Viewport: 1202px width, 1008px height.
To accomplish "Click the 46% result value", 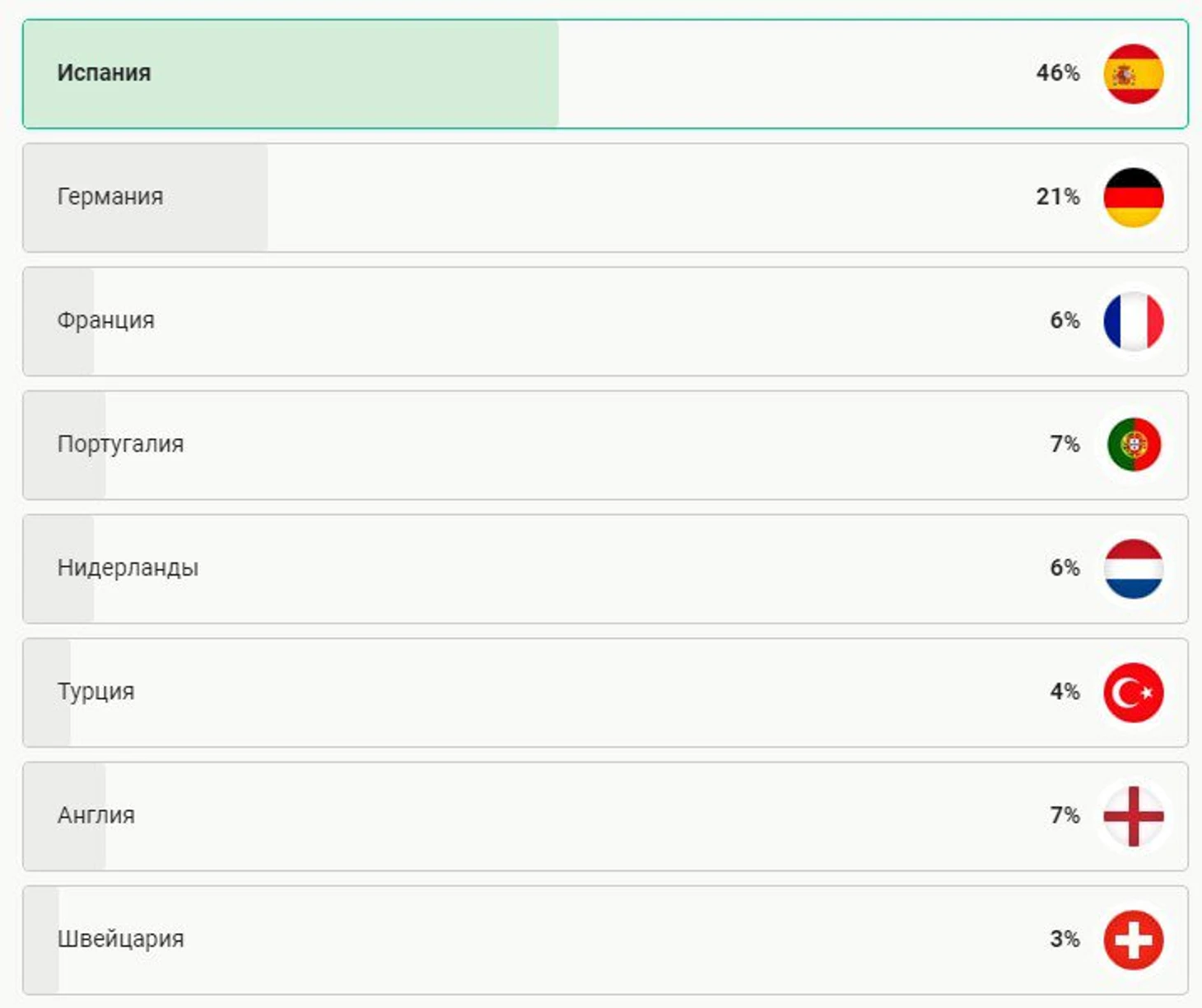I will pyautogui.click(x=1058, y=72).
